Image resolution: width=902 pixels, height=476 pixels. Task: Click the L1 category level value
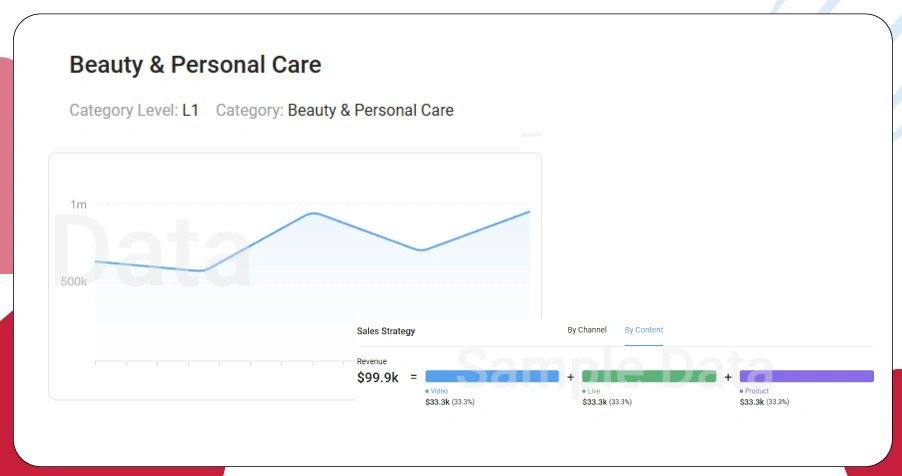tap(190, 110)
